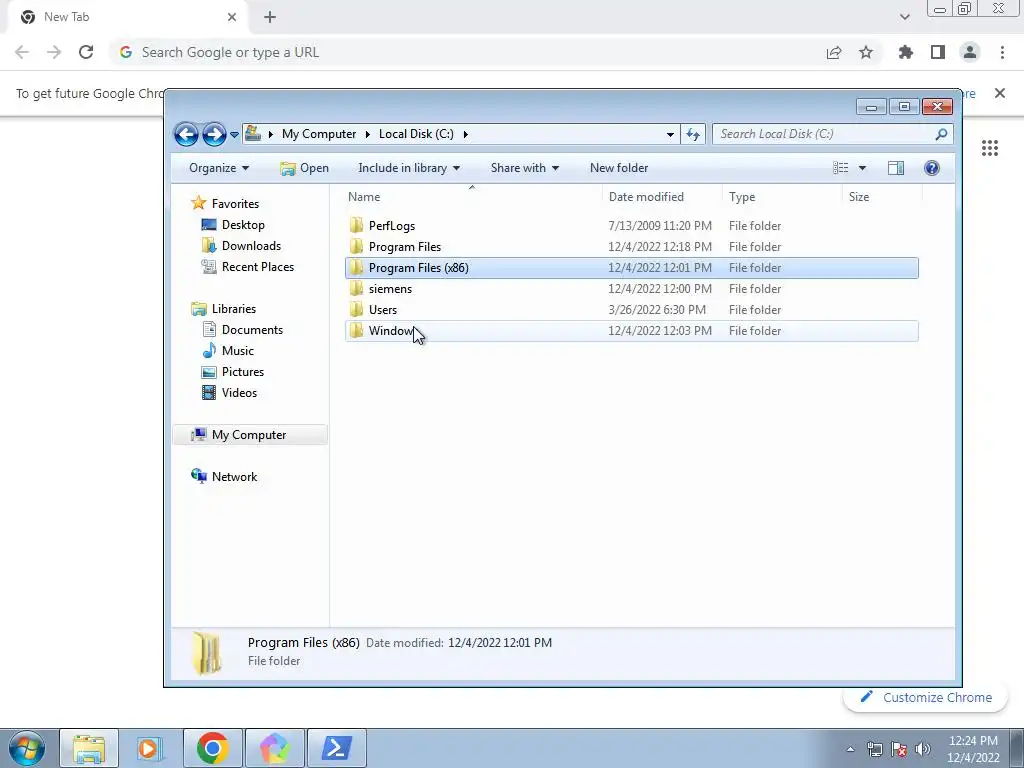Change your view icon in Explorer
Viewport: 1024px width, 768px height.
[840, 168]
